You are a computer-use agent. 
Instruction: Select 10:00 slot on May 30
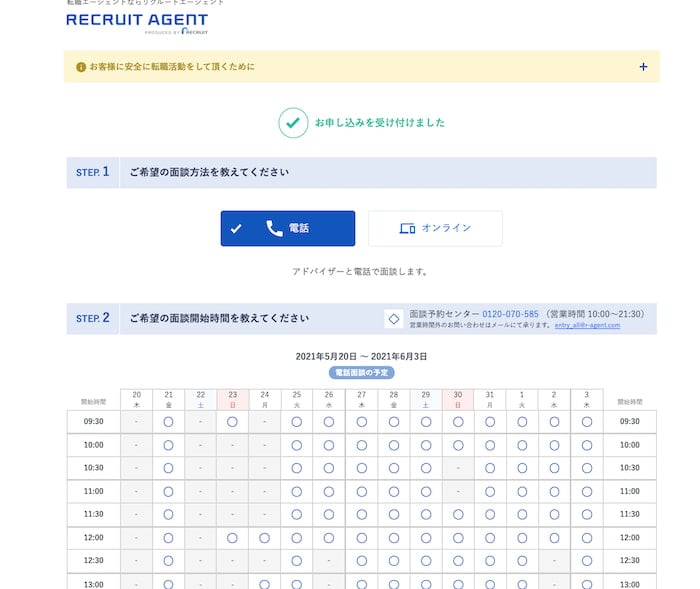tap(458, 445)
